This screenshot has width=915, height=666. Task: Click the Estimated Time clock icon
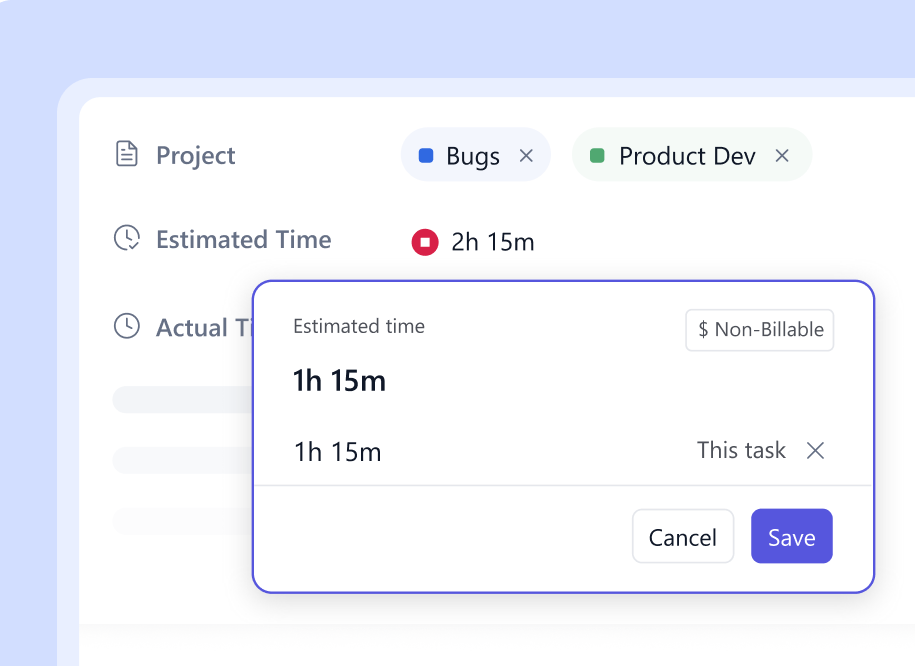(127, 239)
